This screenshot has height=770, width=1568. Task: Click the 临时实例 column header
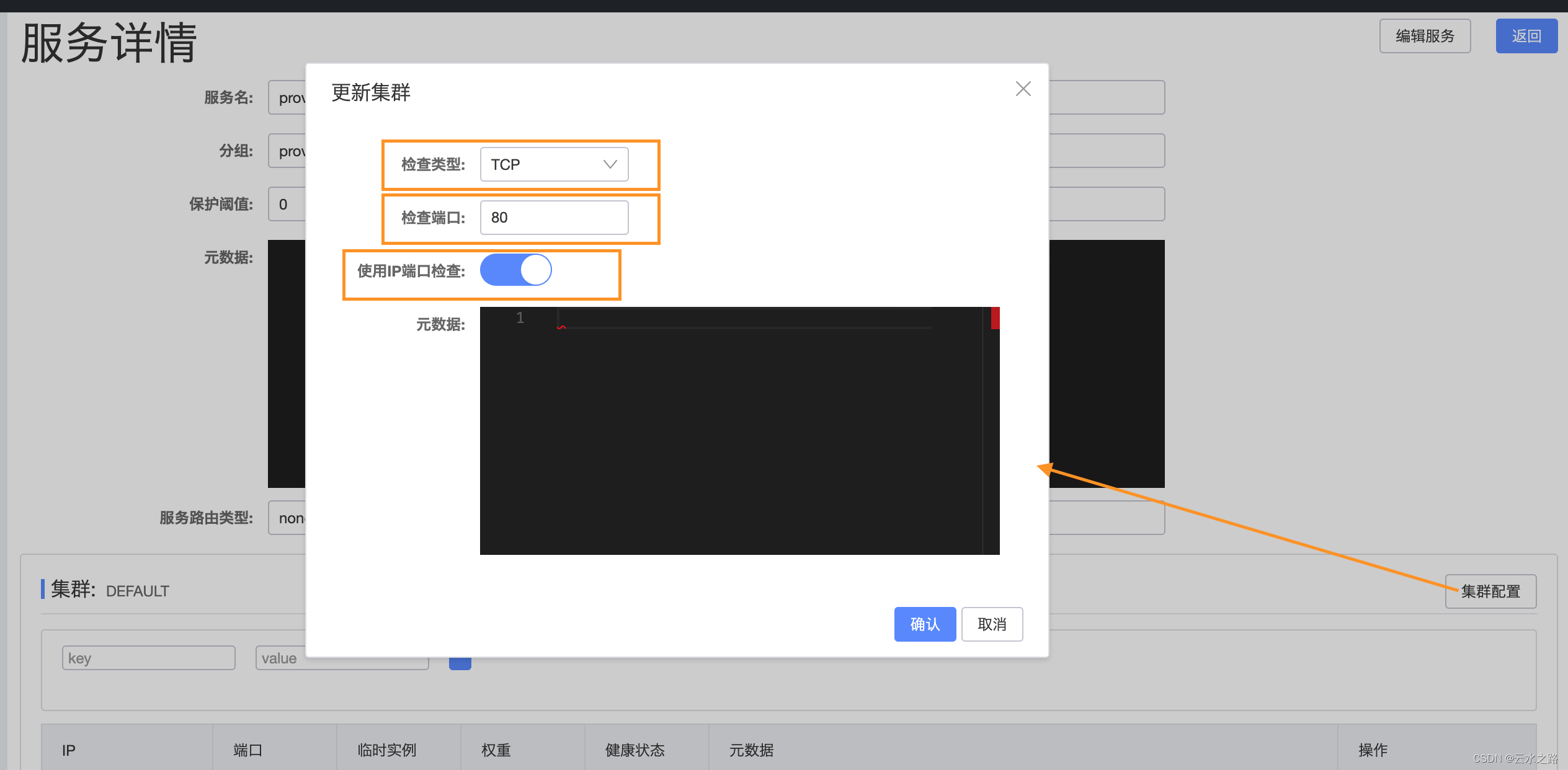click(386, 750)
